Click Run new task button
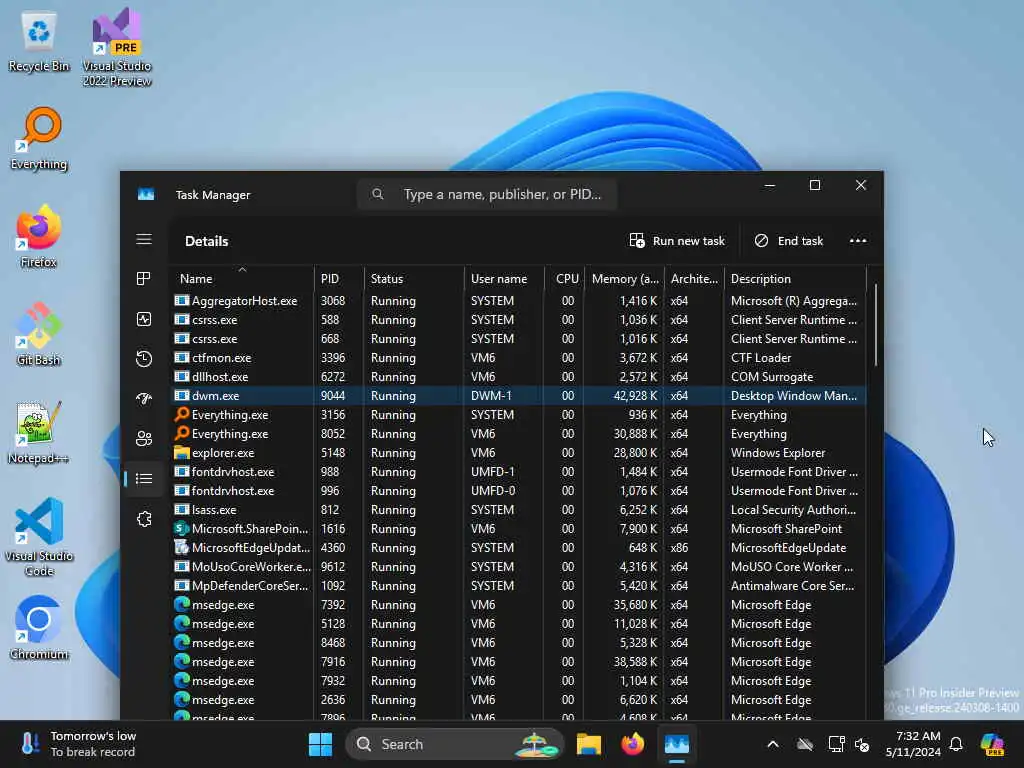The width and height of the screenshot is (1024, 768). point(677,240)
